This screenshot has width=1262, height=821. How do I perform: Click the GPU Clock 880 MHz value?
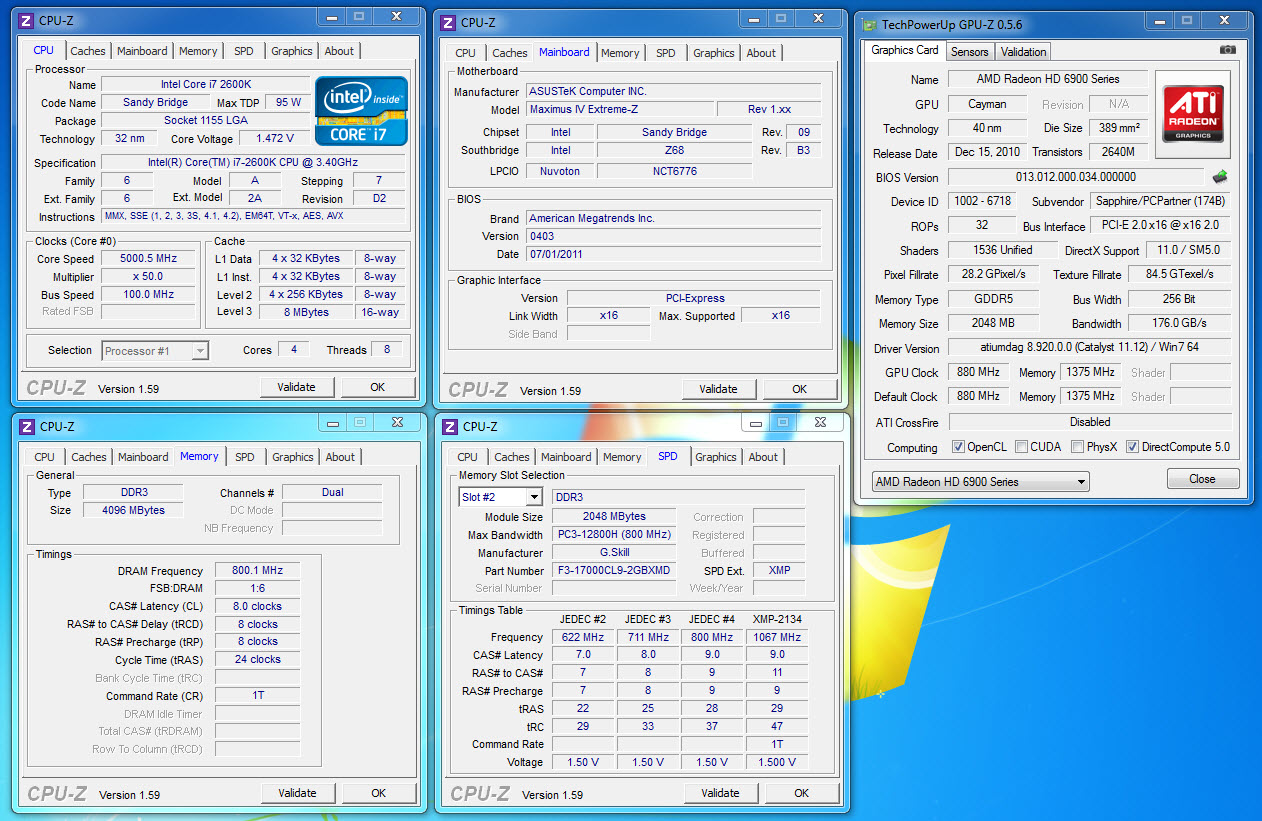coord(979,372)
